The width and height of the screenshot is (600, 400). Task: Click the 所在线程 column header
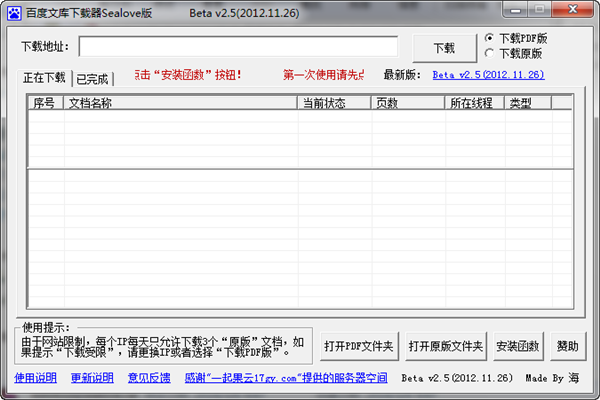coord(474,103)
